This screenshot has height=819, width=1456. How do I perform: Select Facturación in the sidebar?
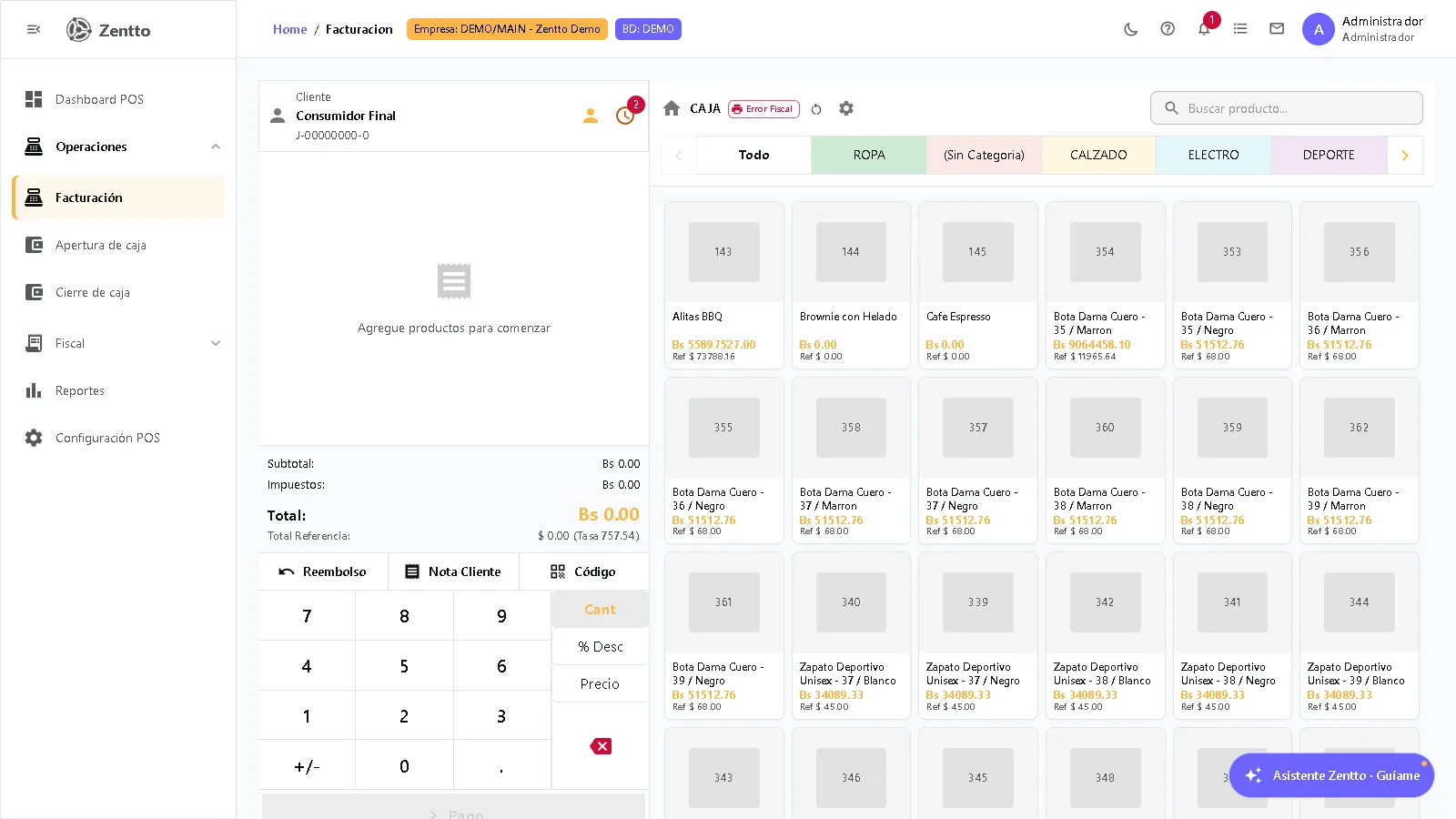118,197
